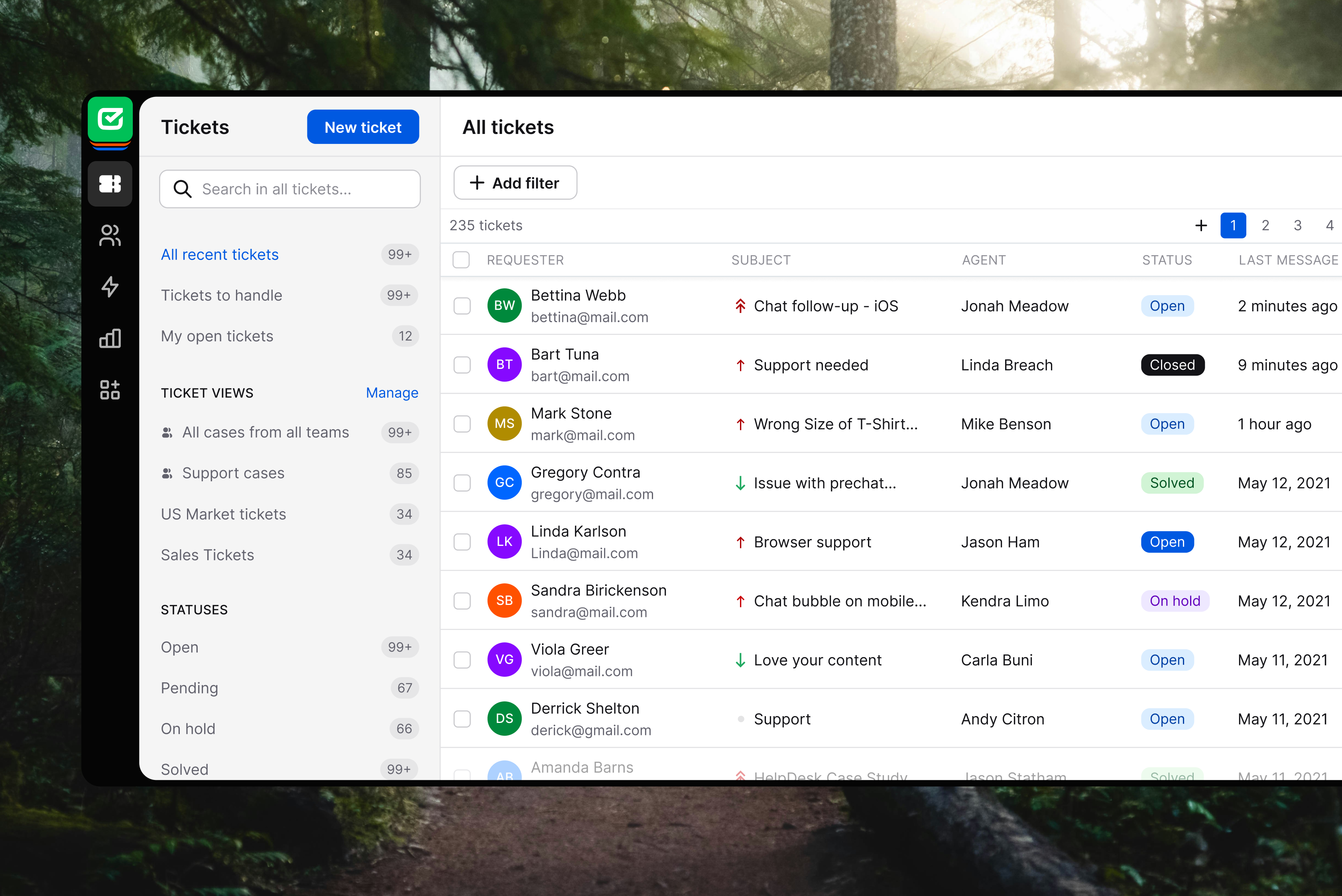Toggle the select-all checkbox in table header
The height and width of the screenshot is (896, 1342).
tap(461, 260)
